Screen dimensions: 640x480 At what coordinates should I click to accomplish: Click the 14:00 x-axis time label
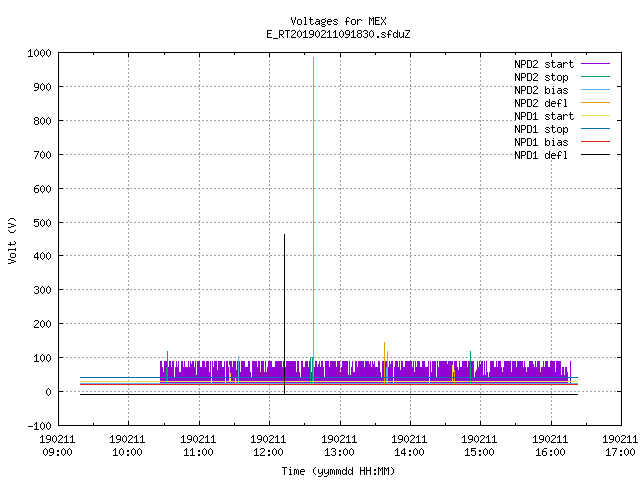[409, 452]
